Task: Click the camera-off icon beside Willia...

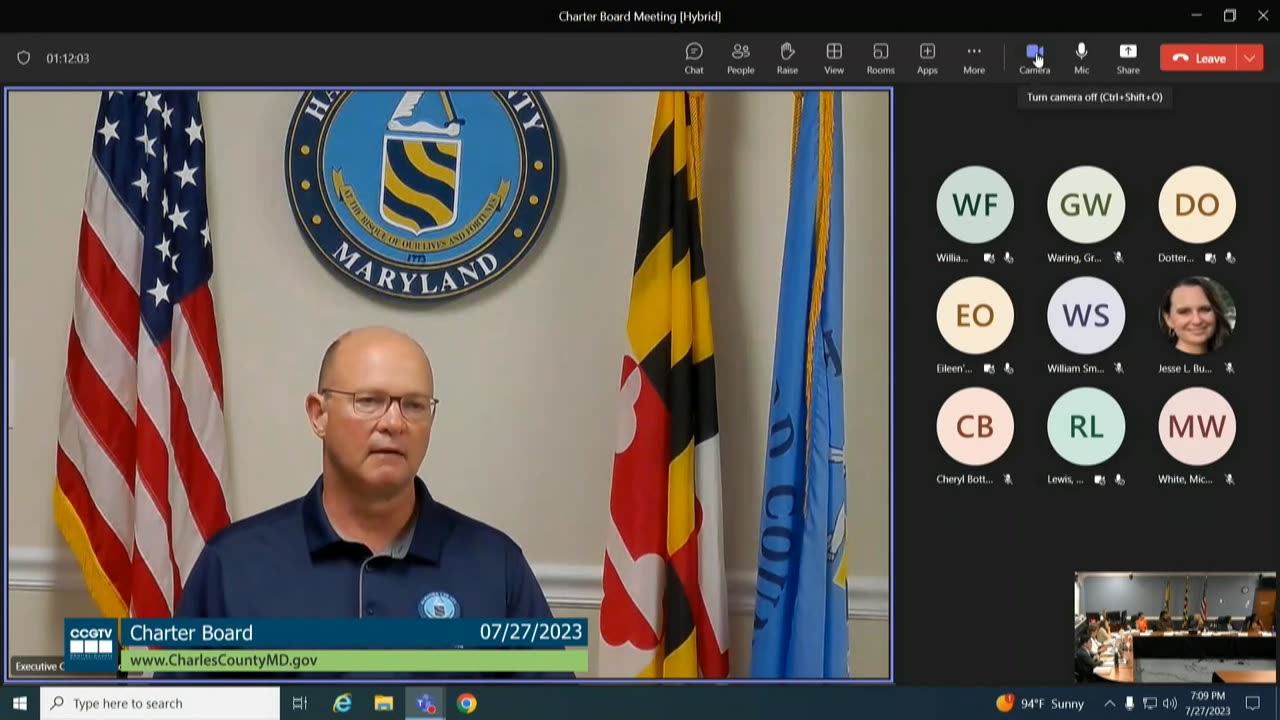Action: click(x=989, y=258)
